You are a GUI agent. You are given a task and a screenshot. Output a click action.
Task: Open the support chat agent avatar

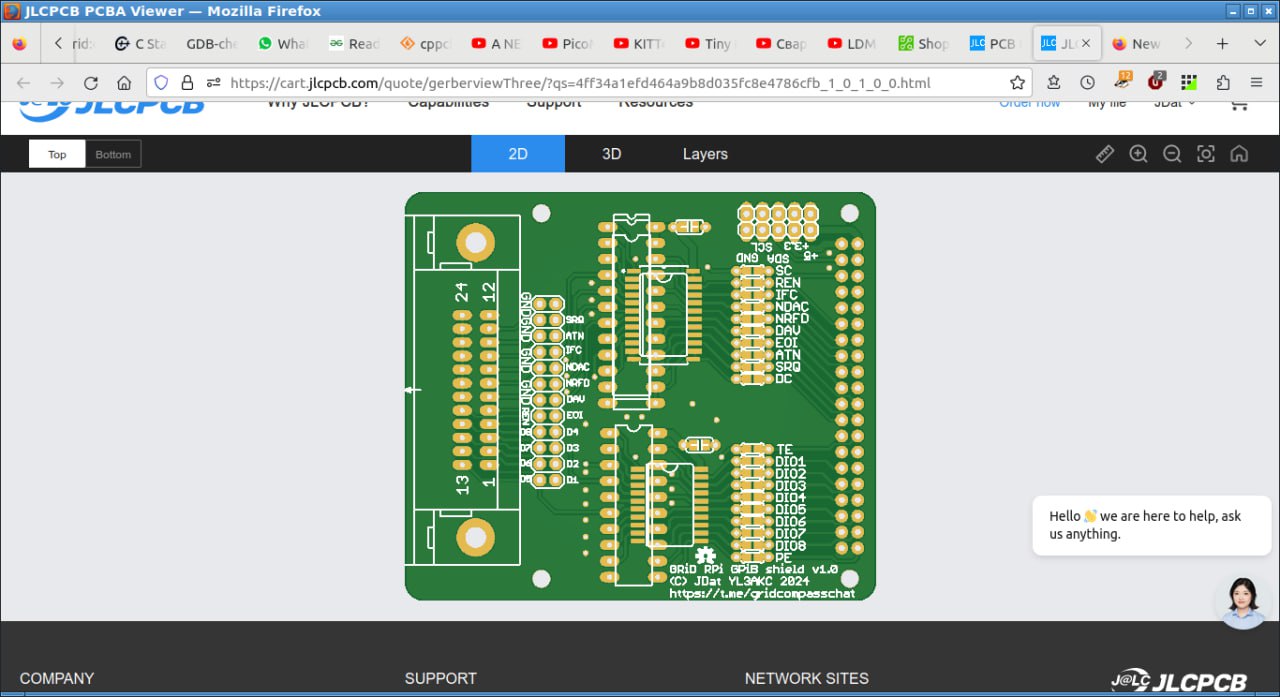[x=1243, y=601]
